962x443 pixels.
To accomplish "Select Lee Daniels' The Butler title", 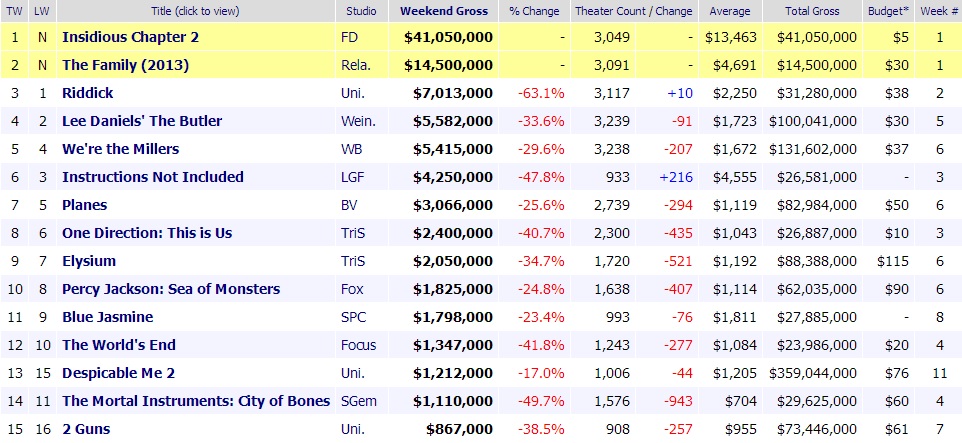I will coord(142,121).
